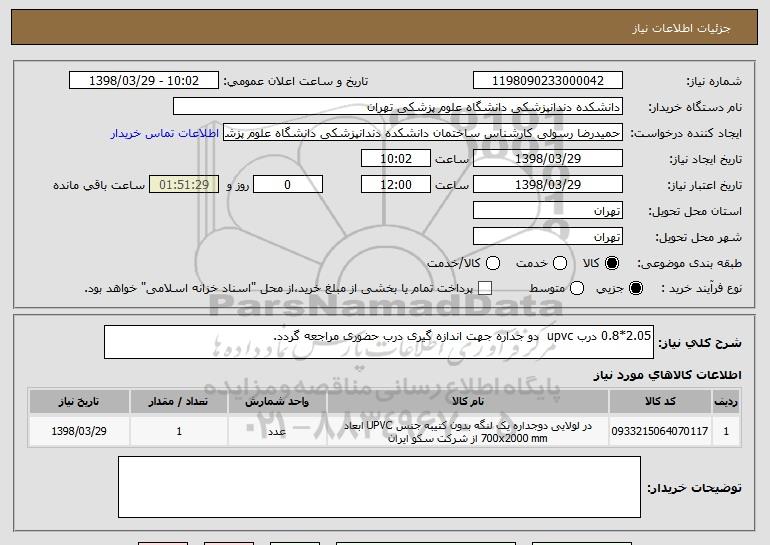
Task: Click the تاریخ نیاز column header
Action: 79,402
